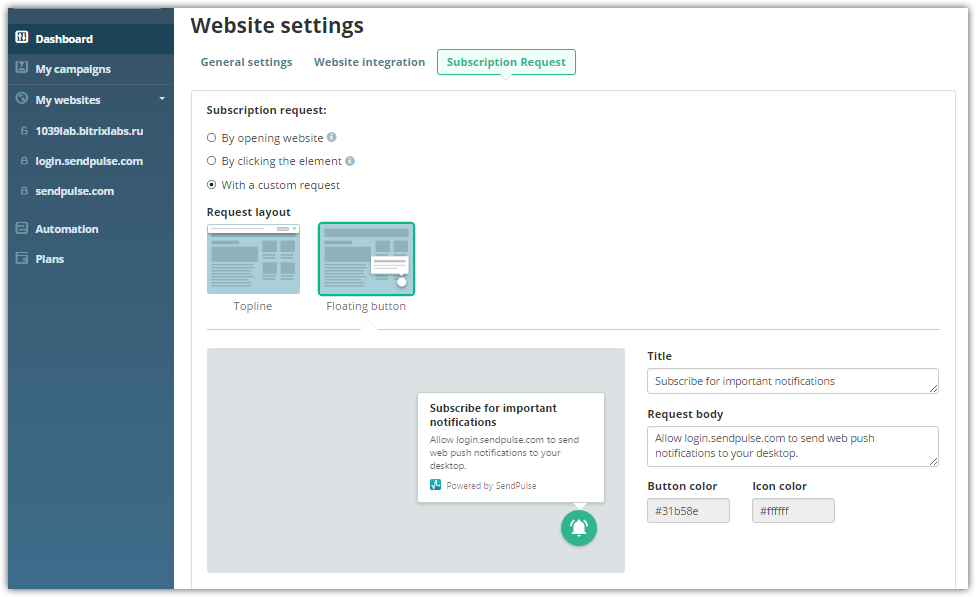976x597 pixels.
Task: Click the green bell floating button preview
Action: (579, 528)
